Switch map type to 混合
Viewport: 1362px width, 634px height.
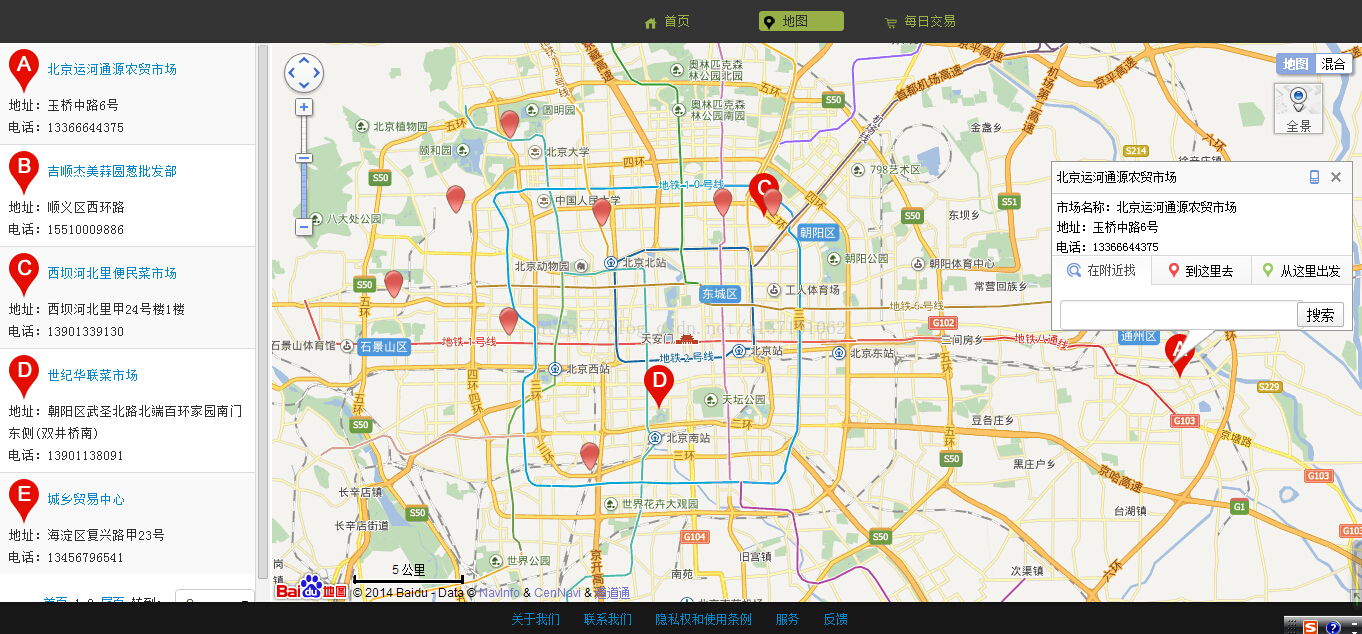point(1333,64)
